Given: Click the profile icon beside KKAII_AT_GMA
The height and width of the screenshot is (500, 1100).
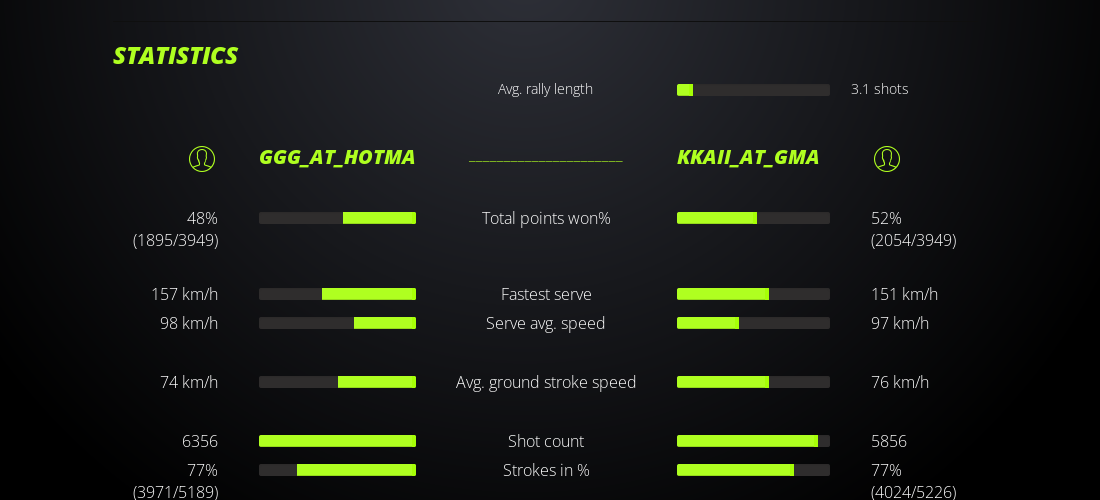Looking at the screenshot, I should [x=887, y=158].
